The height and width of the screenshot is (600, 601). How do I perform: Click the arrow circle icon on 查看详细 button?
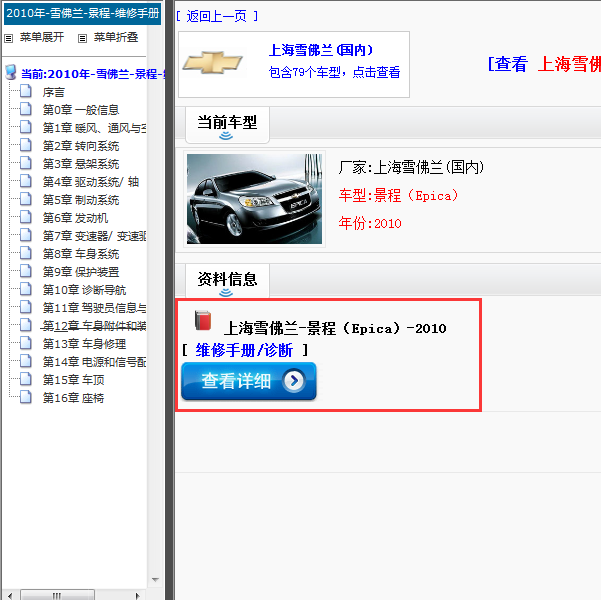294,381
